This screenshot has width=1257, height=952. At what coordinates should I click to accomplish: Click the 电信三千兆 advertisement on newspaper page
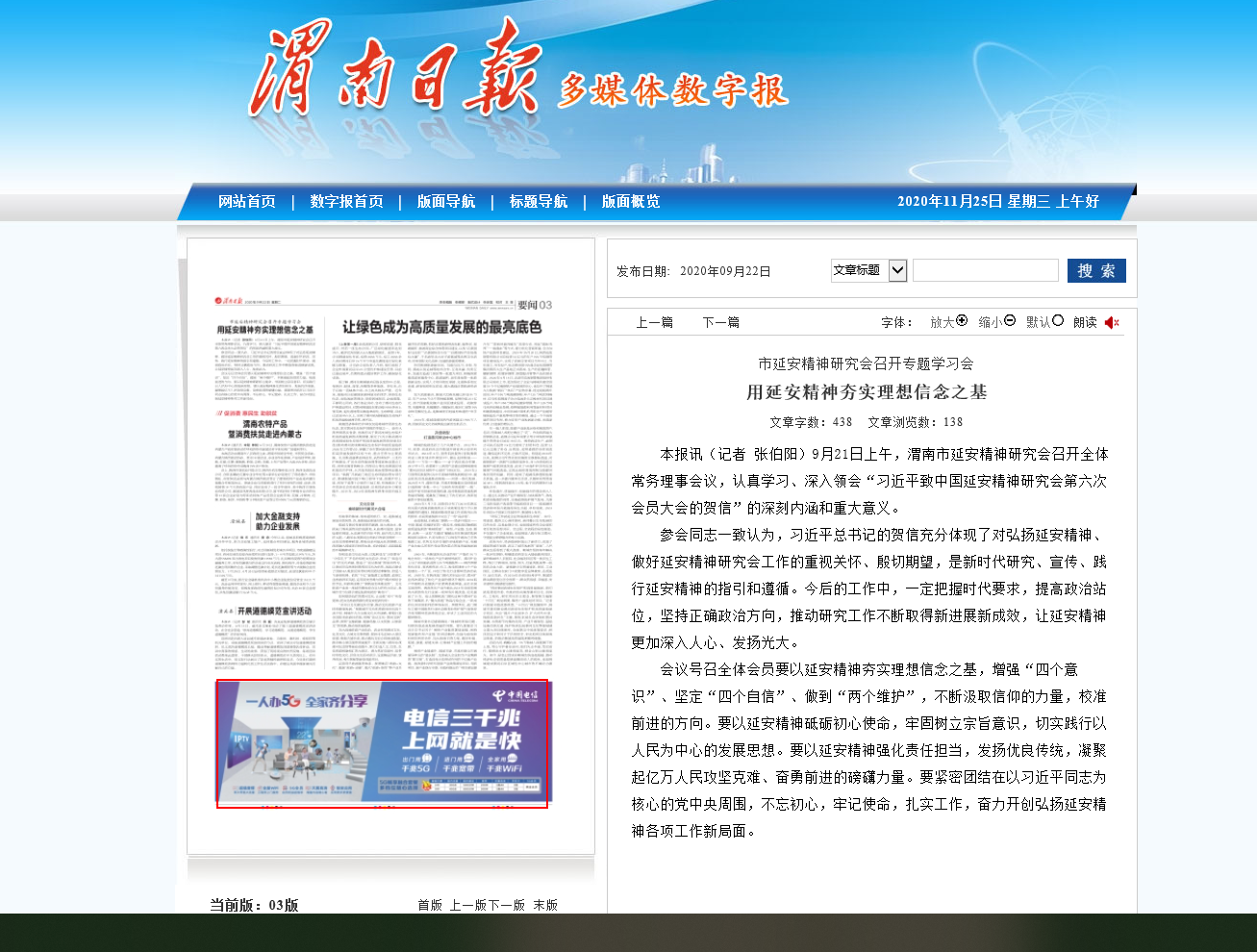tap(383, 743)
